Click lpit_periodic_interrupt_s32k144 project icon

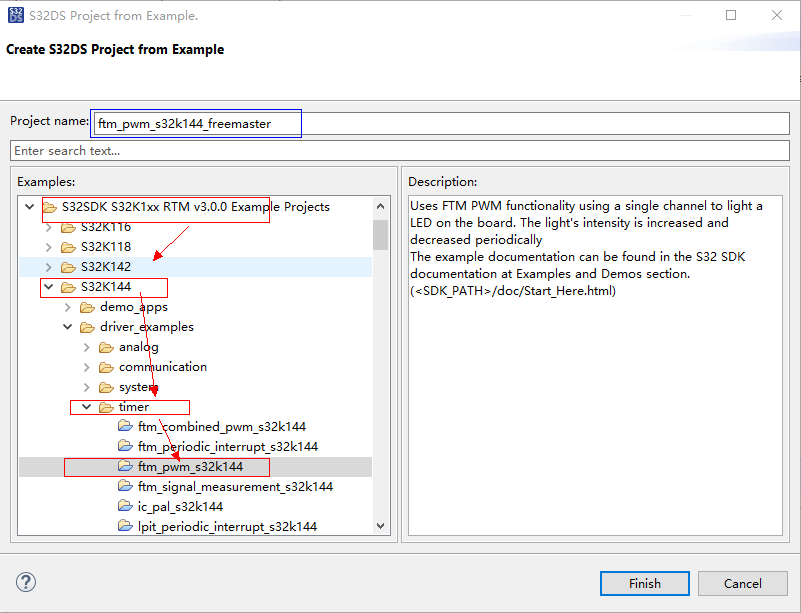tap(125, 525)
